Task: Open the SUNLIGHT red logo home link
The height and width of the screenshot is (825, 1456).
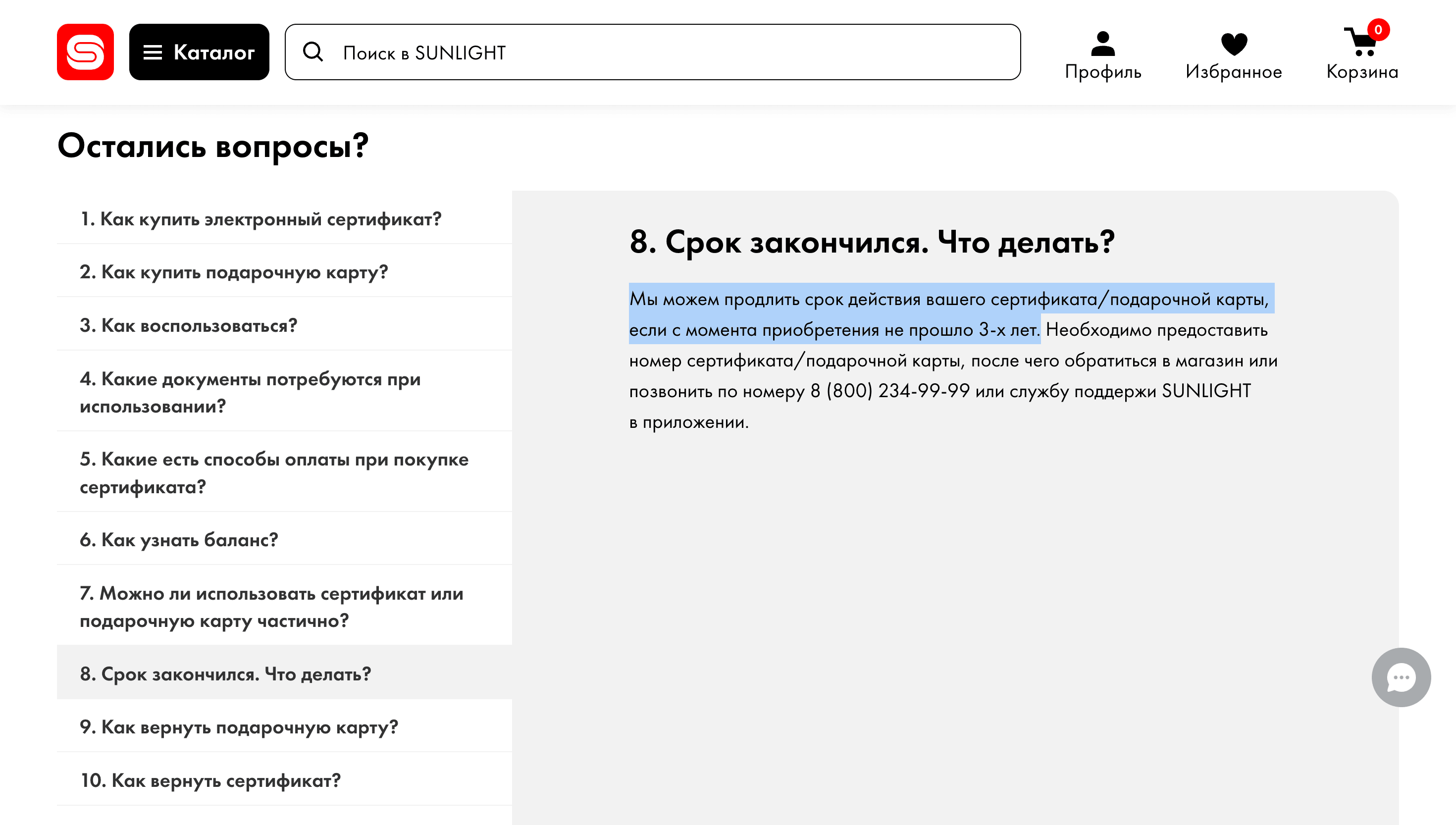Action: [x=85, y=52]
